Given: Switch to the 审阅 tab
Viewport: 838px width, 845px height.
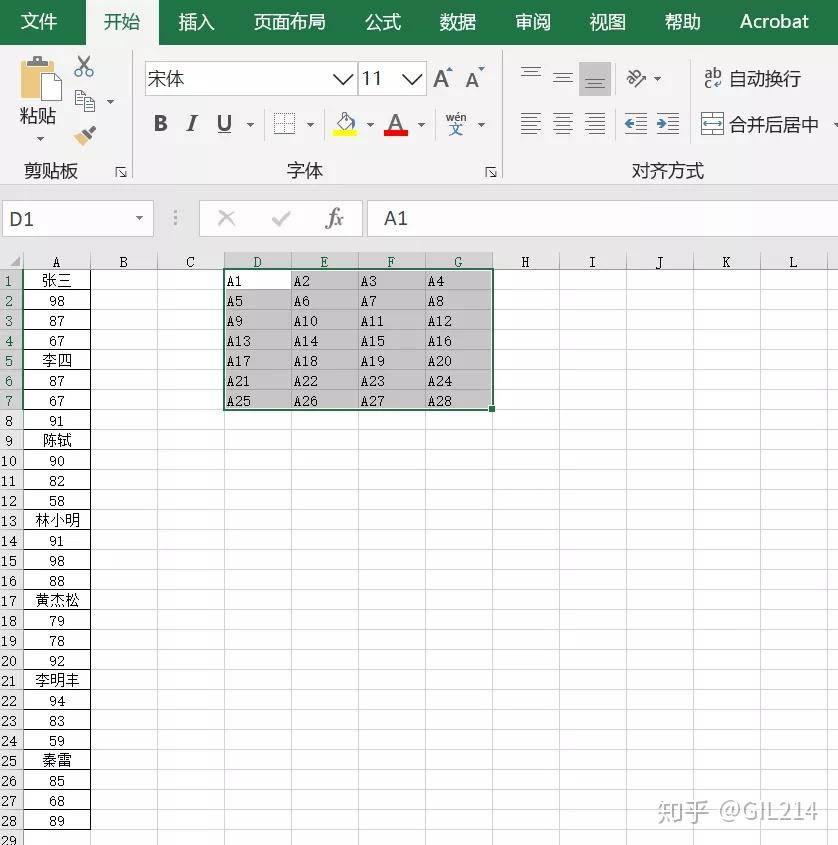Looking at the screenshot, I should pyautogui.click(x=532, y=22).
